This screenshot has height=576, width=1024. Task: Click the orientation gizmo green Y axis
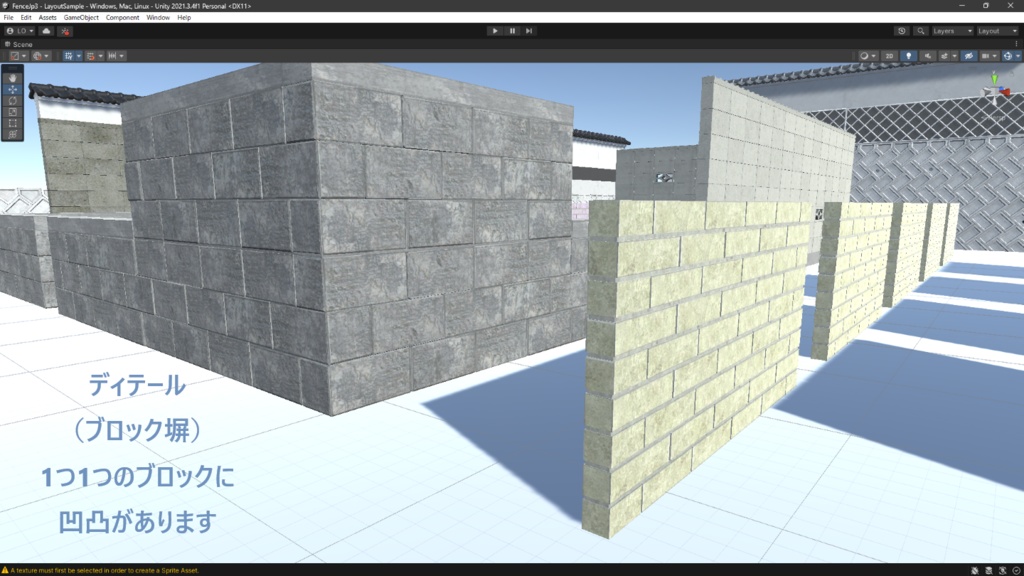coord(995,78)
